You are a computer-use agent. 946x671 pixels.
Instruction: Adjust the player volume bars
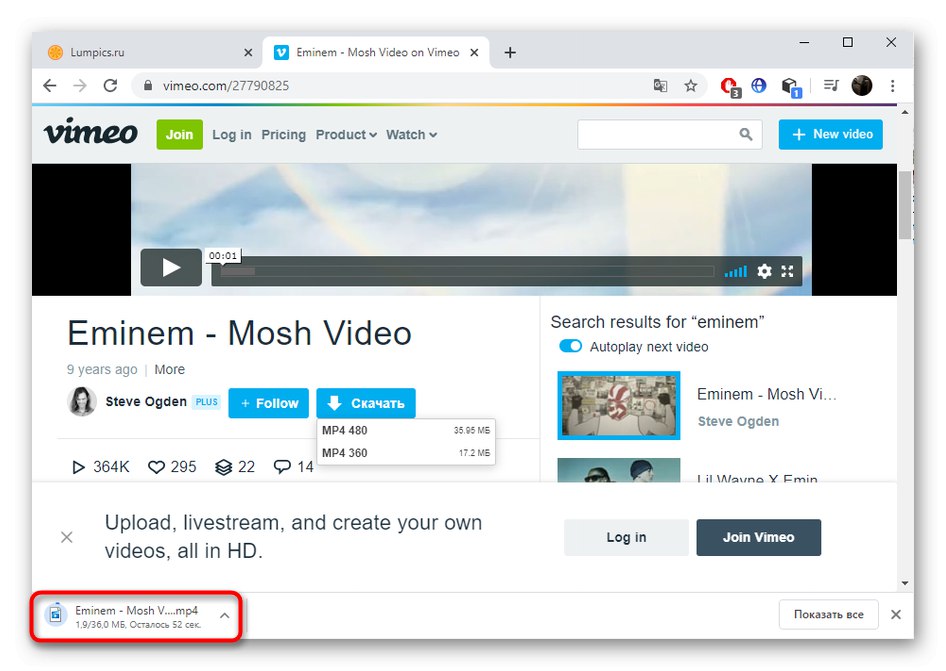coord(735,272)
